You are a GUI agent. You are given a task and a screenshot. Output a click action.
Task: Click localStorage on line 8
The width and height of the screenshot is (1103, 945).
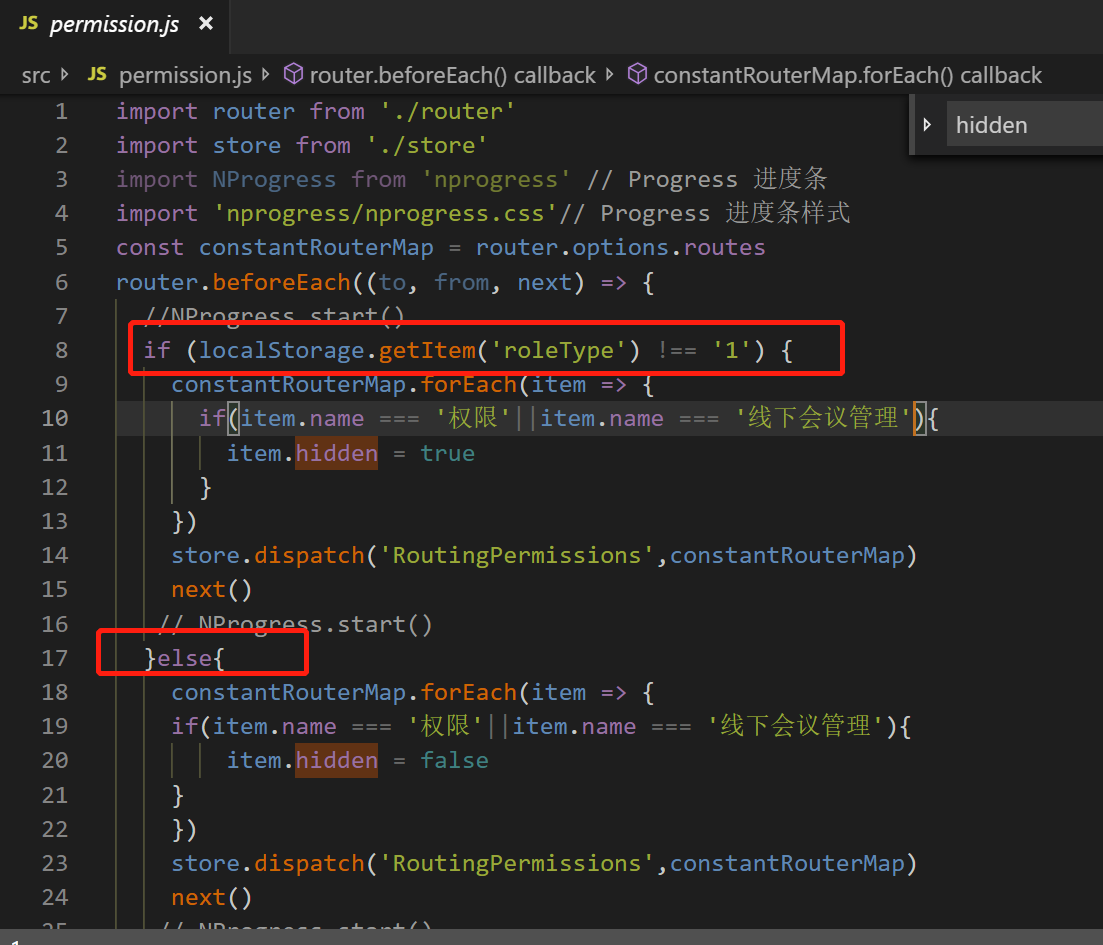click(x=281, y=350)
